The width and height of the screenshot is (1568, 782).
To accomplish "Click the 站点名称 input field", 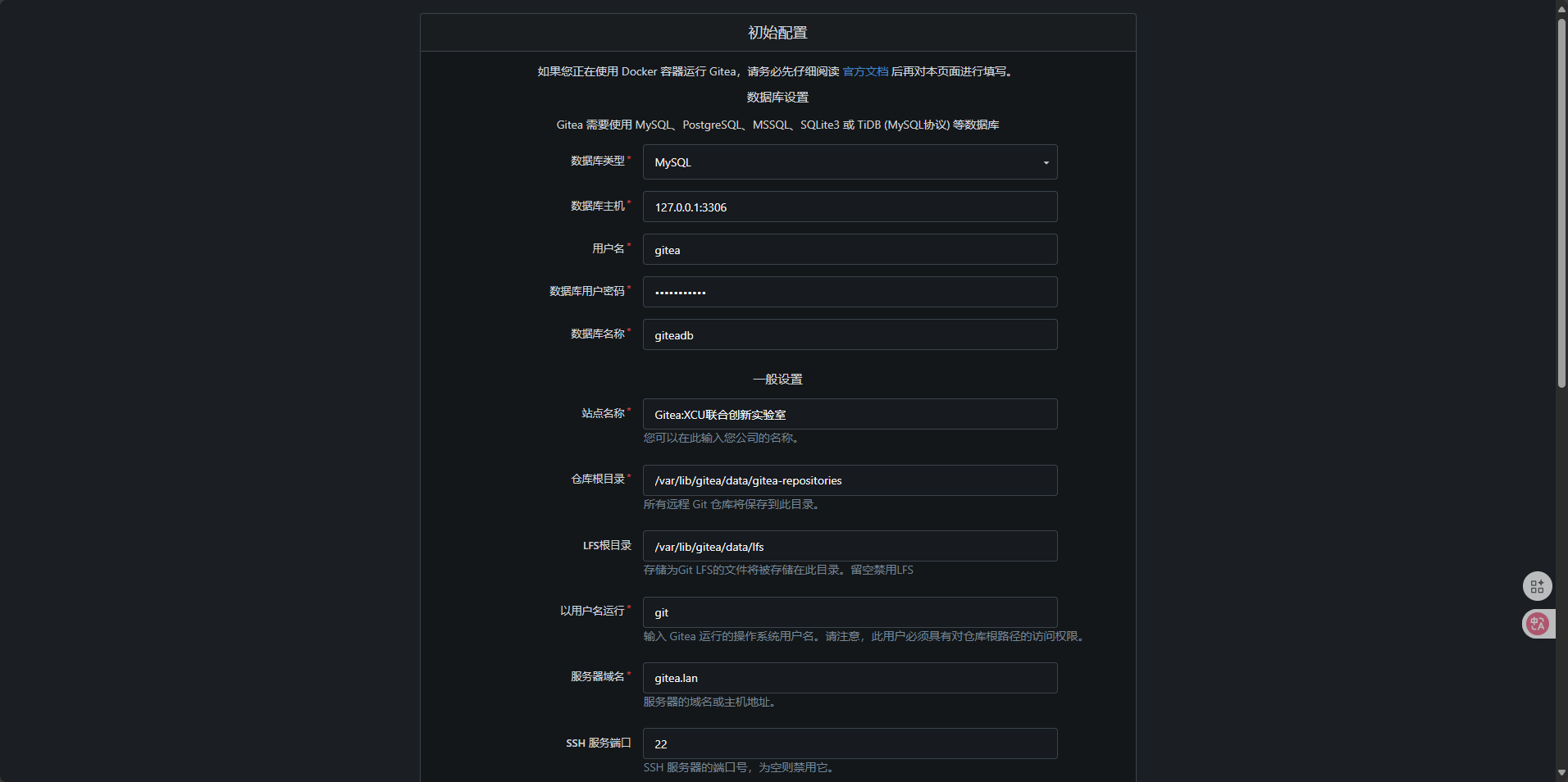I will click(850, 414).
